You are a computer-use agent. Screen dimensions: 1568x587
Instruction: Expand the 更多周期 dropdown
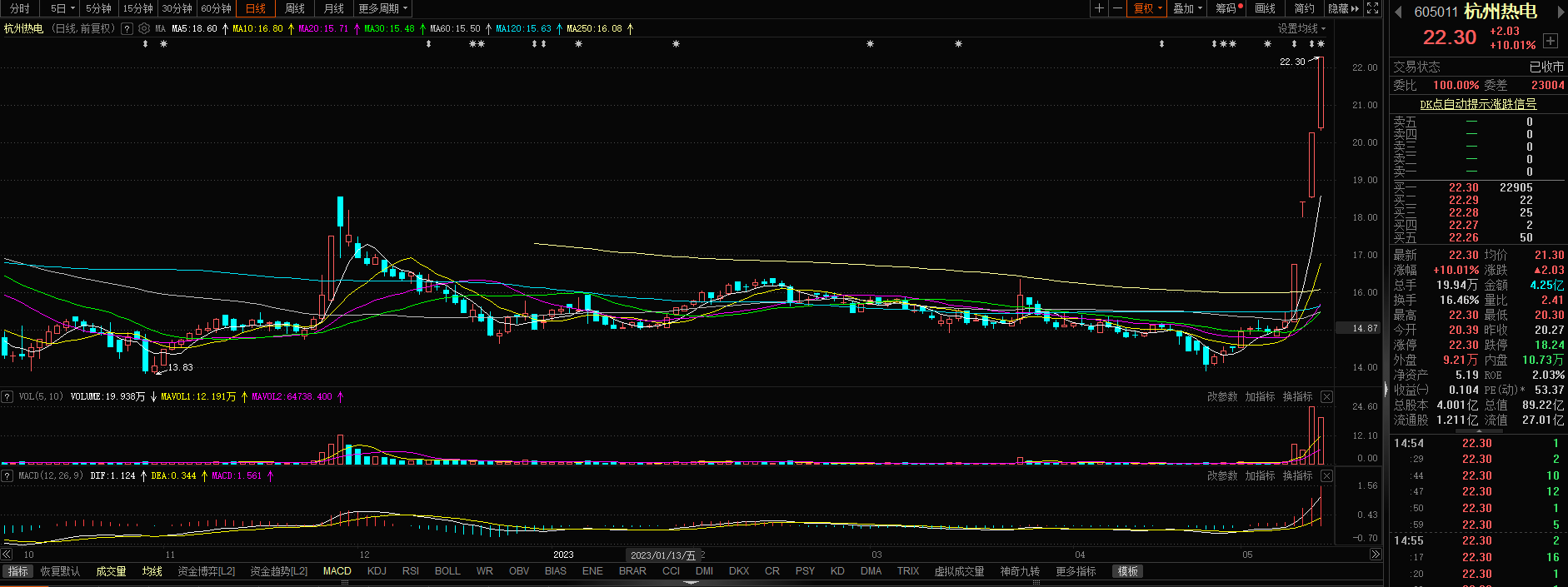tap(383, 8)
